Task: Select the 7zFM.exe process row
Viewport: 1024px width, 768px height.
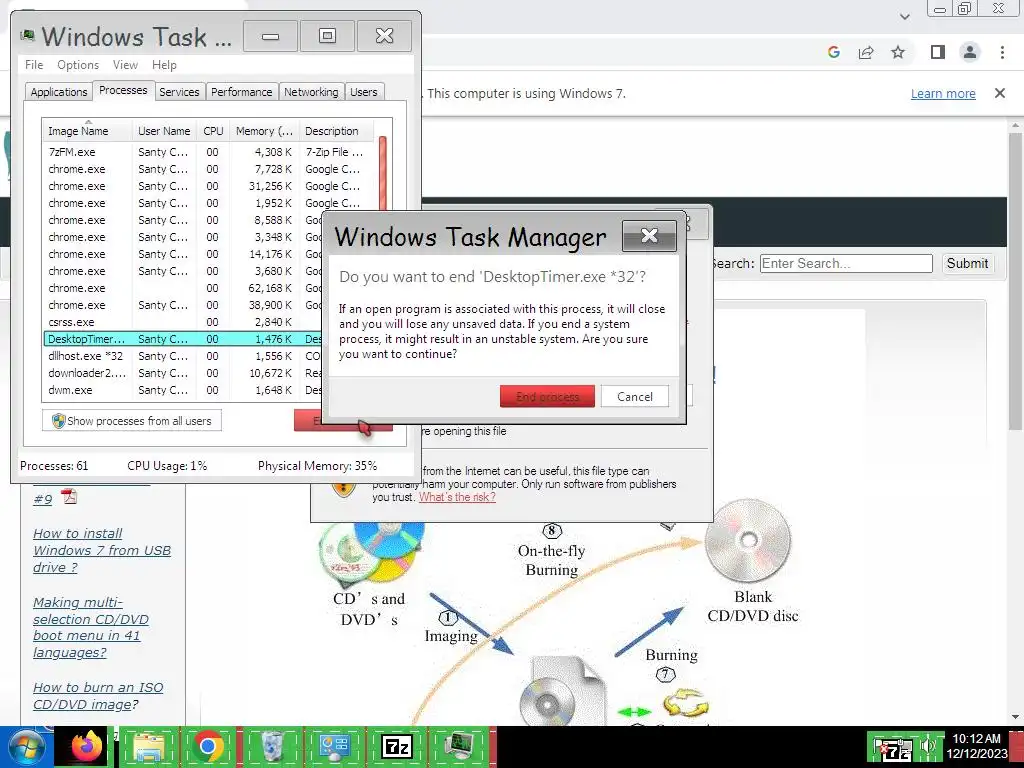Action: click(209, 152)
